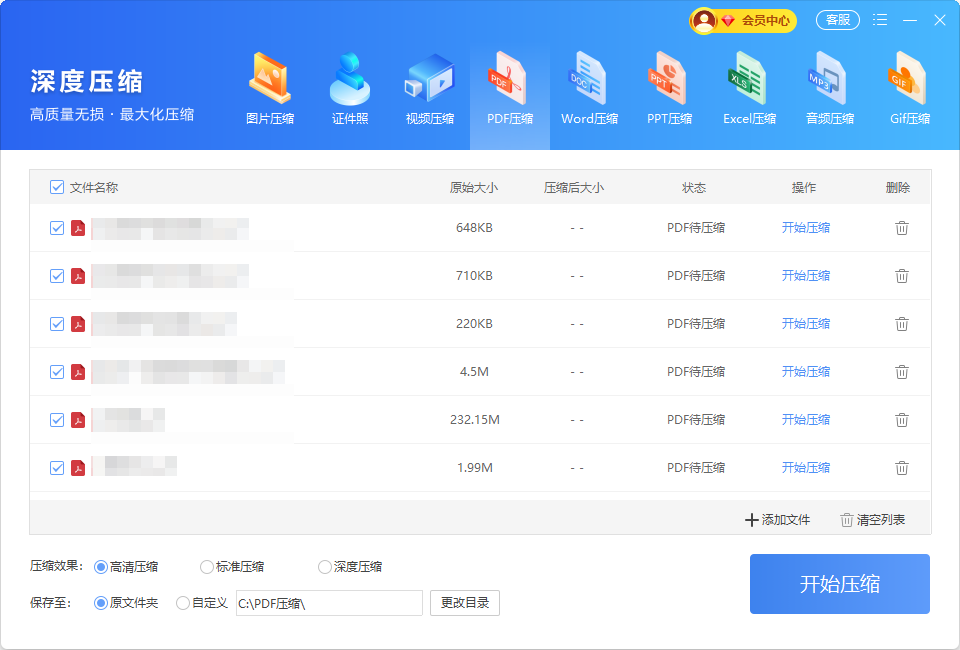Open the PPT压缩 tool
The width and height of the screenshot is (960, 650).
669,90
